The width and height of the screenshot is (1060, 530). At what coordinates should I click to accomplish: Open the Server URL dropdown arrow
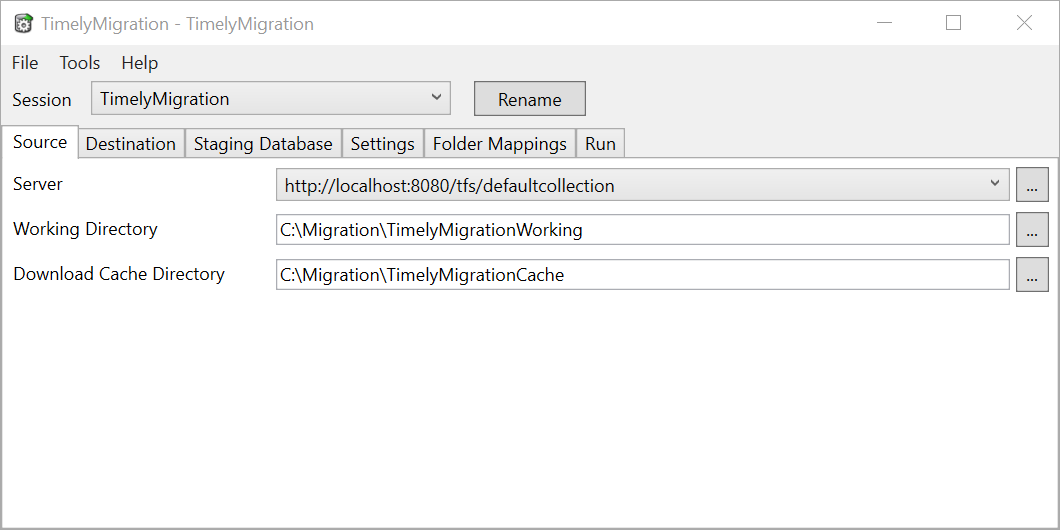coord(994,185)
